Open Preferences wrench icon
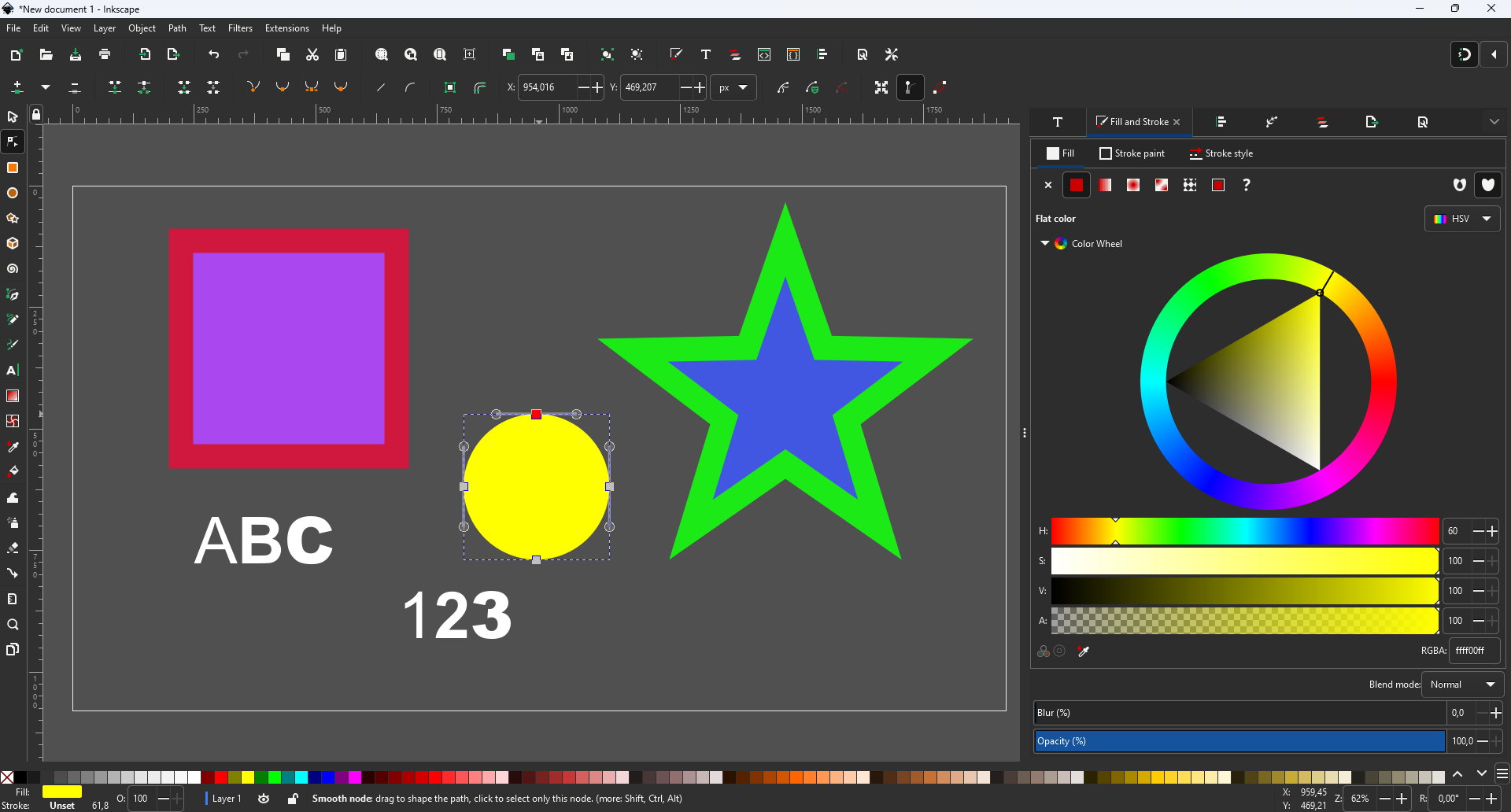The width and height of the screenshot is (1511, 812). (x=892, y=54)
